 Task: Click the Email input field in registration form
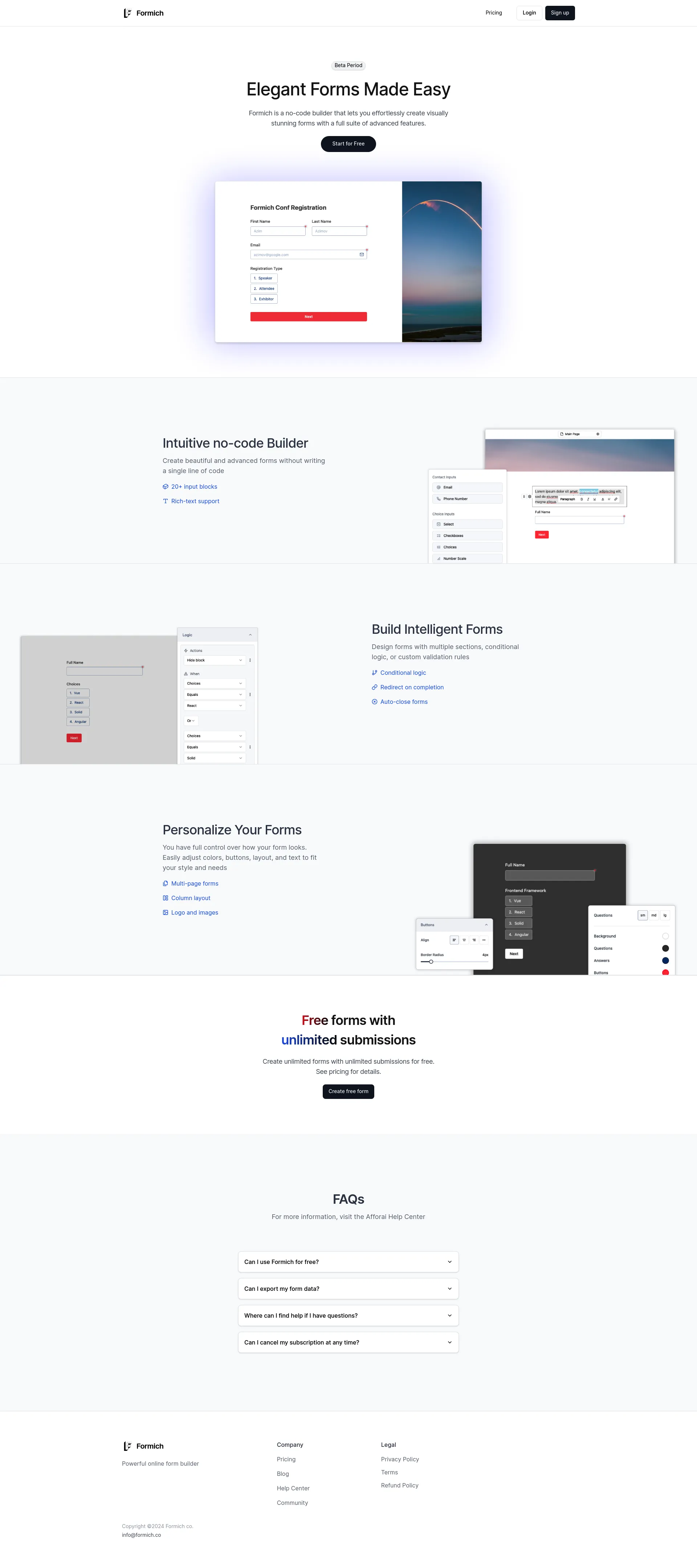pyautogui.click(x=308, y=255)
